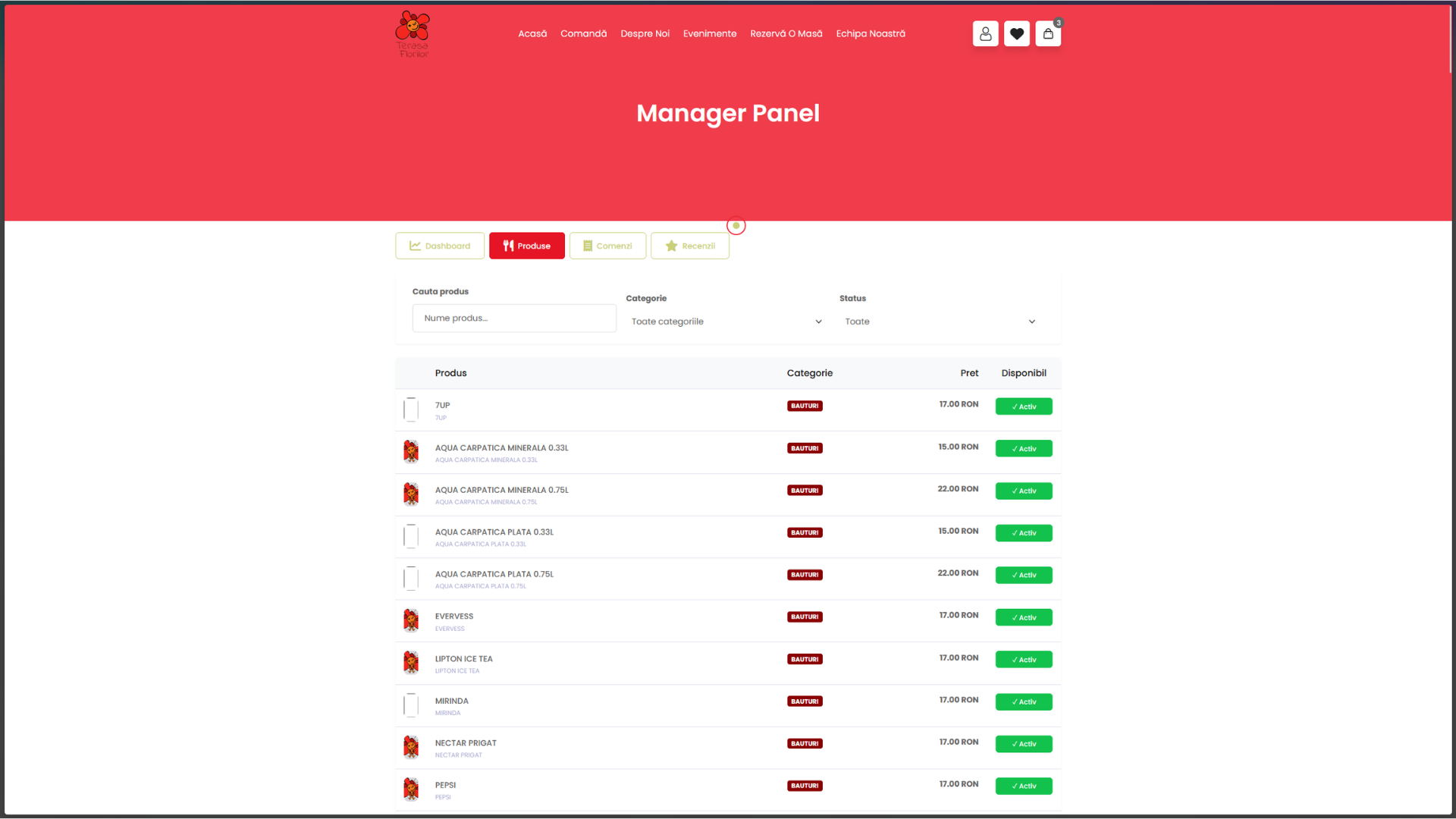The image size is (1456, 819).
Task: Toggle Activ status for Aqua Carpatica Minerala 0.75L
Action: click(1024, 491)
